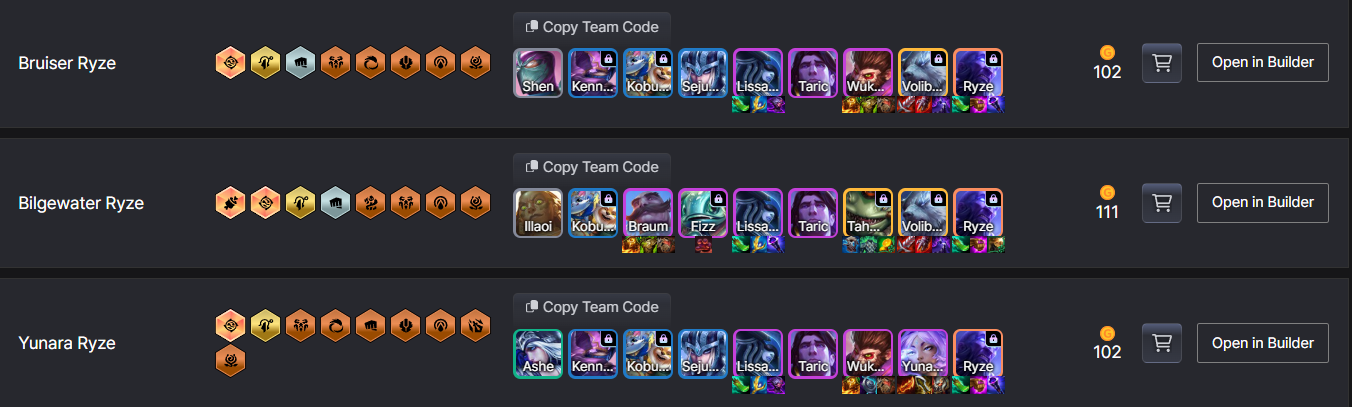Click the Shen champion icon in Bruiser Ryze
The image size is (1352, 407).
538,73
